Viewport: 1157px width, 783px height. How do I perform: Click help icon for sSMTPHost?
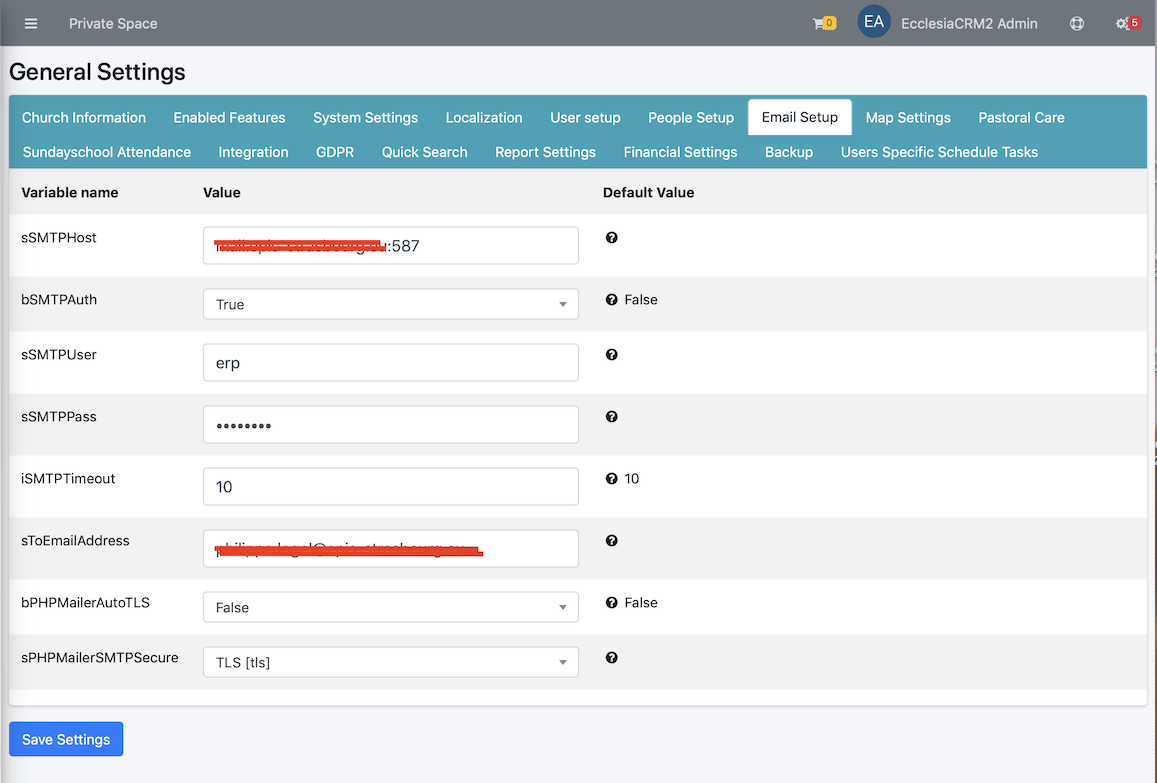point(611,238)
